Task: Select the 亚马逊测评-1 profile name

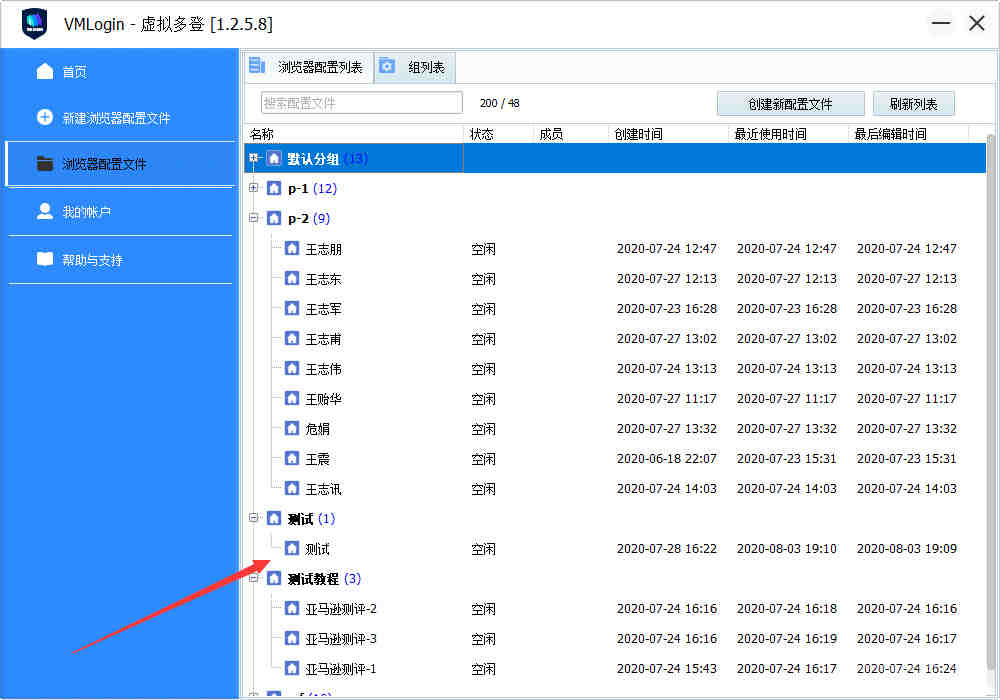Action: [x=341, y=669]
